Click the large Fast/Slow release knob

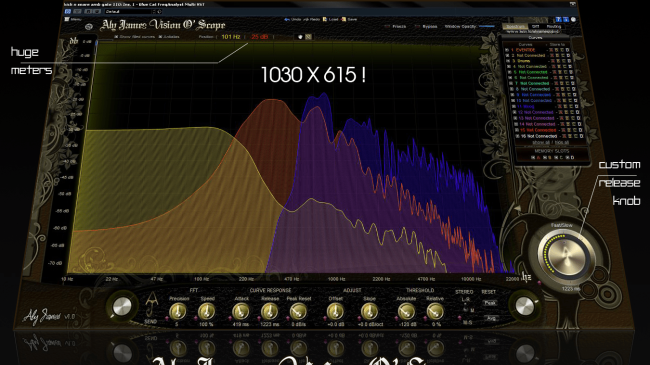[564, 253]
